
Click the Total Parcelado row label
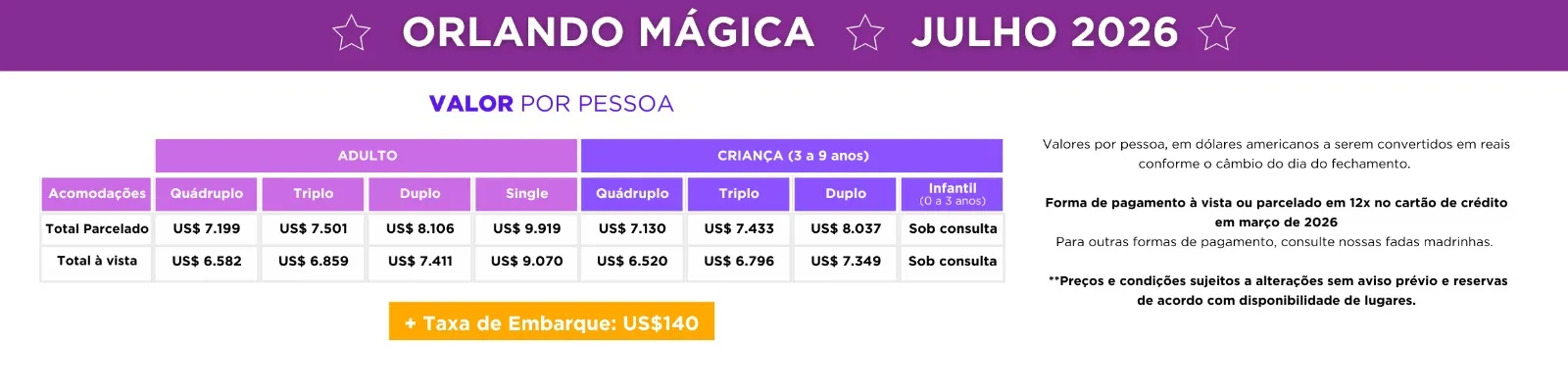click(96, 229)
